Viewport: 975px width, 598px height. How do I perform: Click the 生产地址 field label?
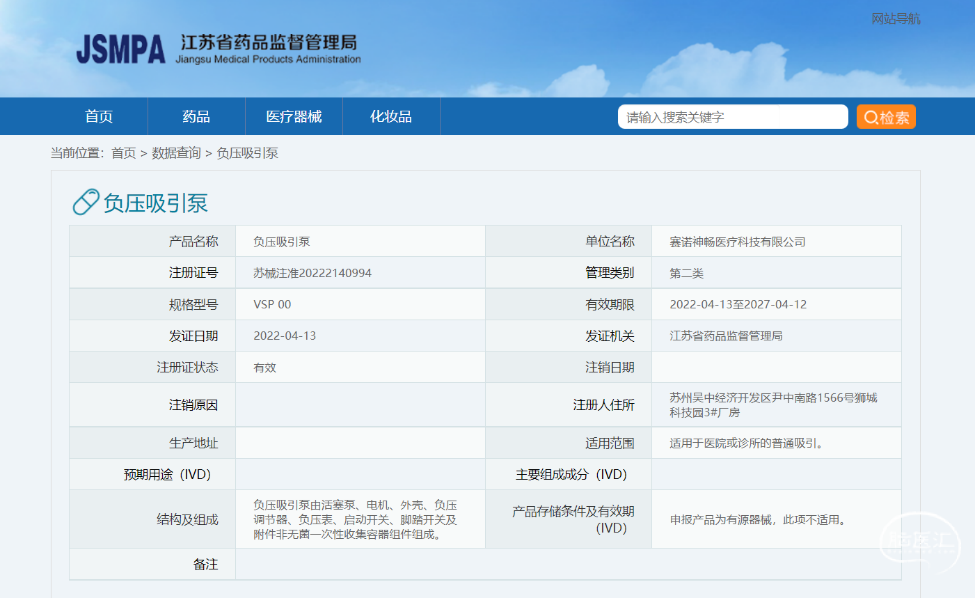(x=193, y=443)
